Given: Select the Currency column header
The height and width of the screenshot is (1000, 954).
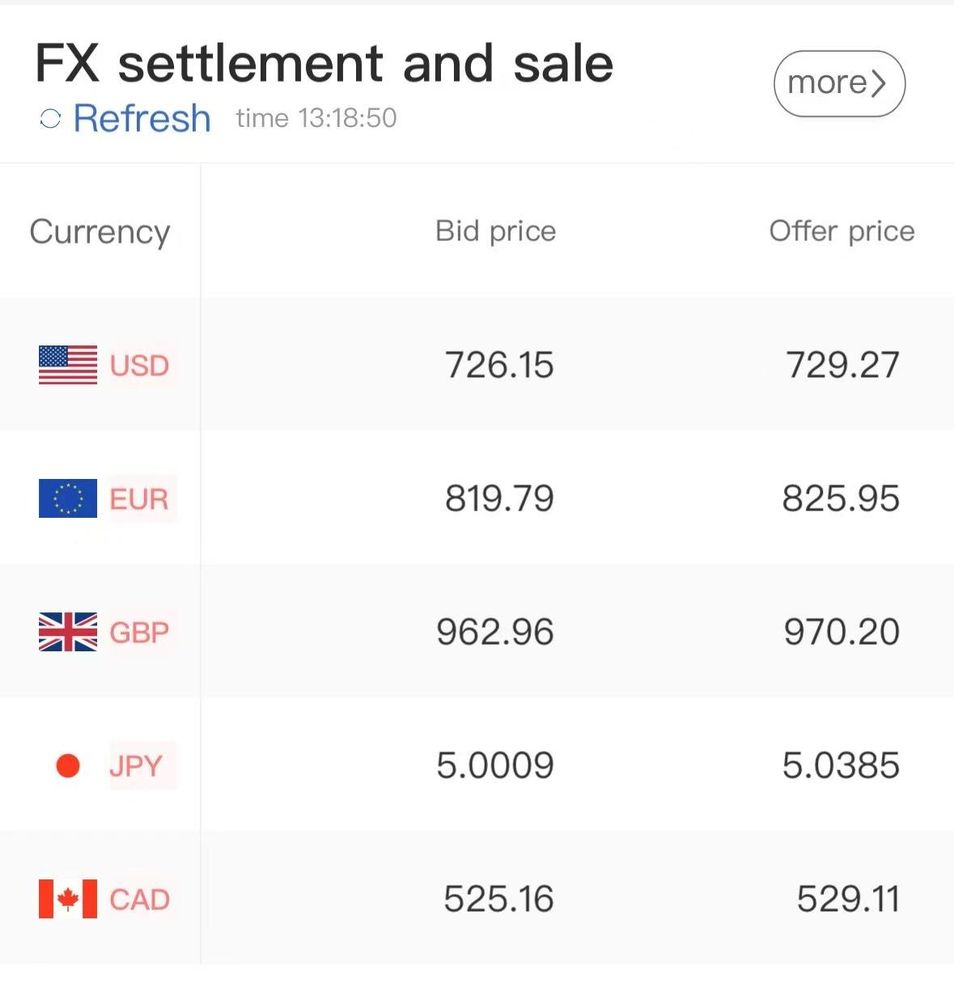Looking at the screenshot, I should pos(100,232).
